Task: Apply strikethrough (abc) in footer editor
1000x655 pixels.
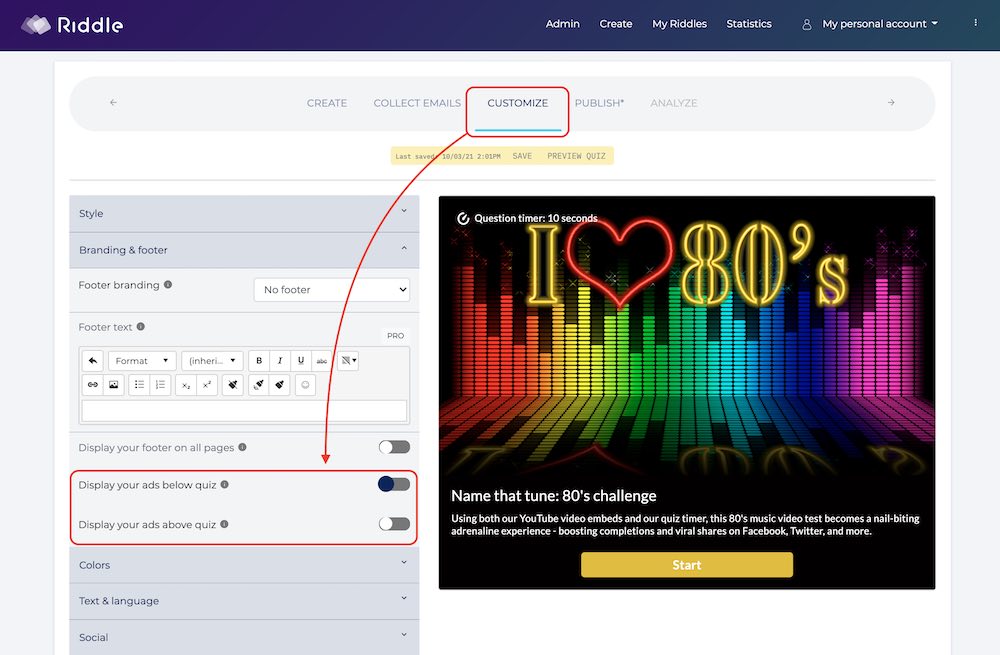Action: click(x=322, y=361)
